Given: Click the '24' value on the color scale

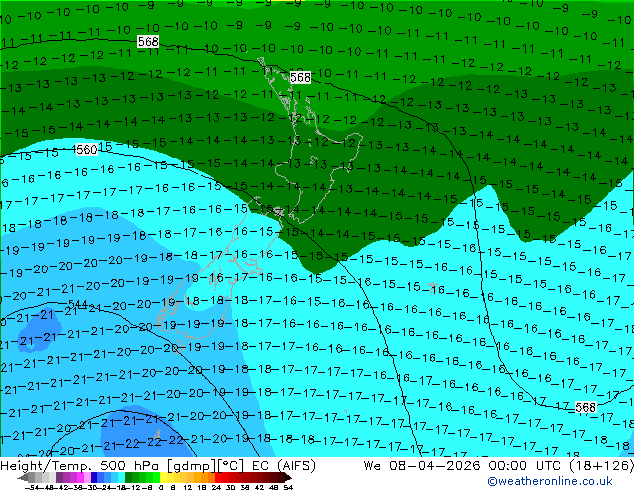Looking at the screenshot, I should click(x=216, y=487).
